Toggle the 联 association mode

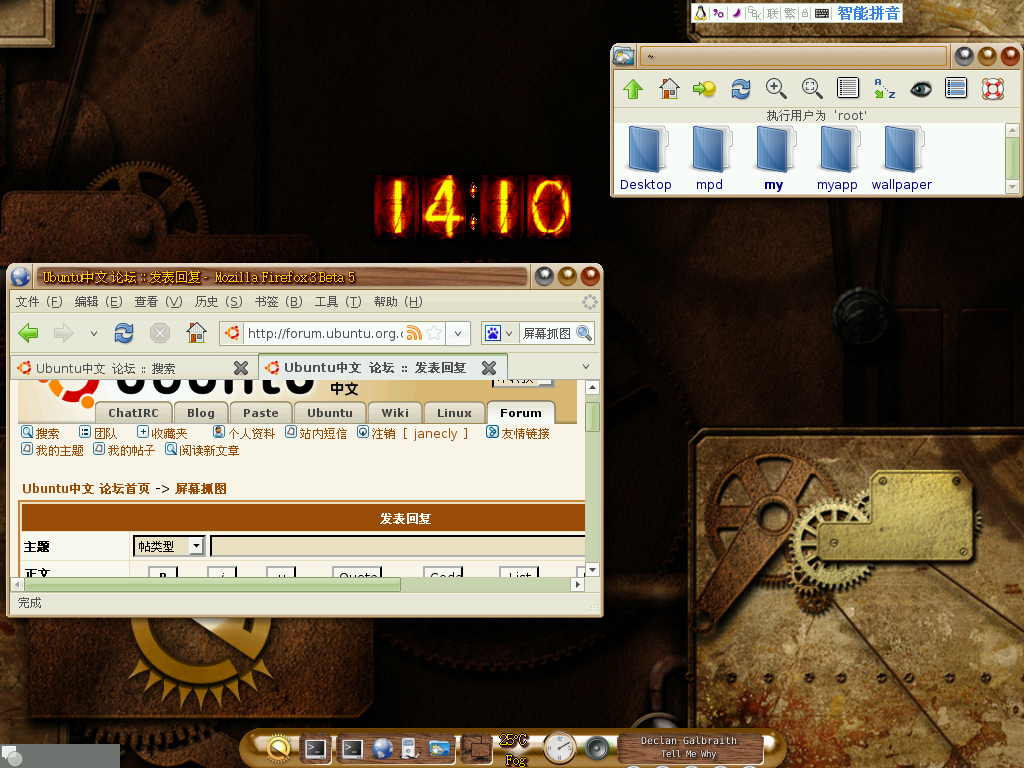tap(773, 12)
